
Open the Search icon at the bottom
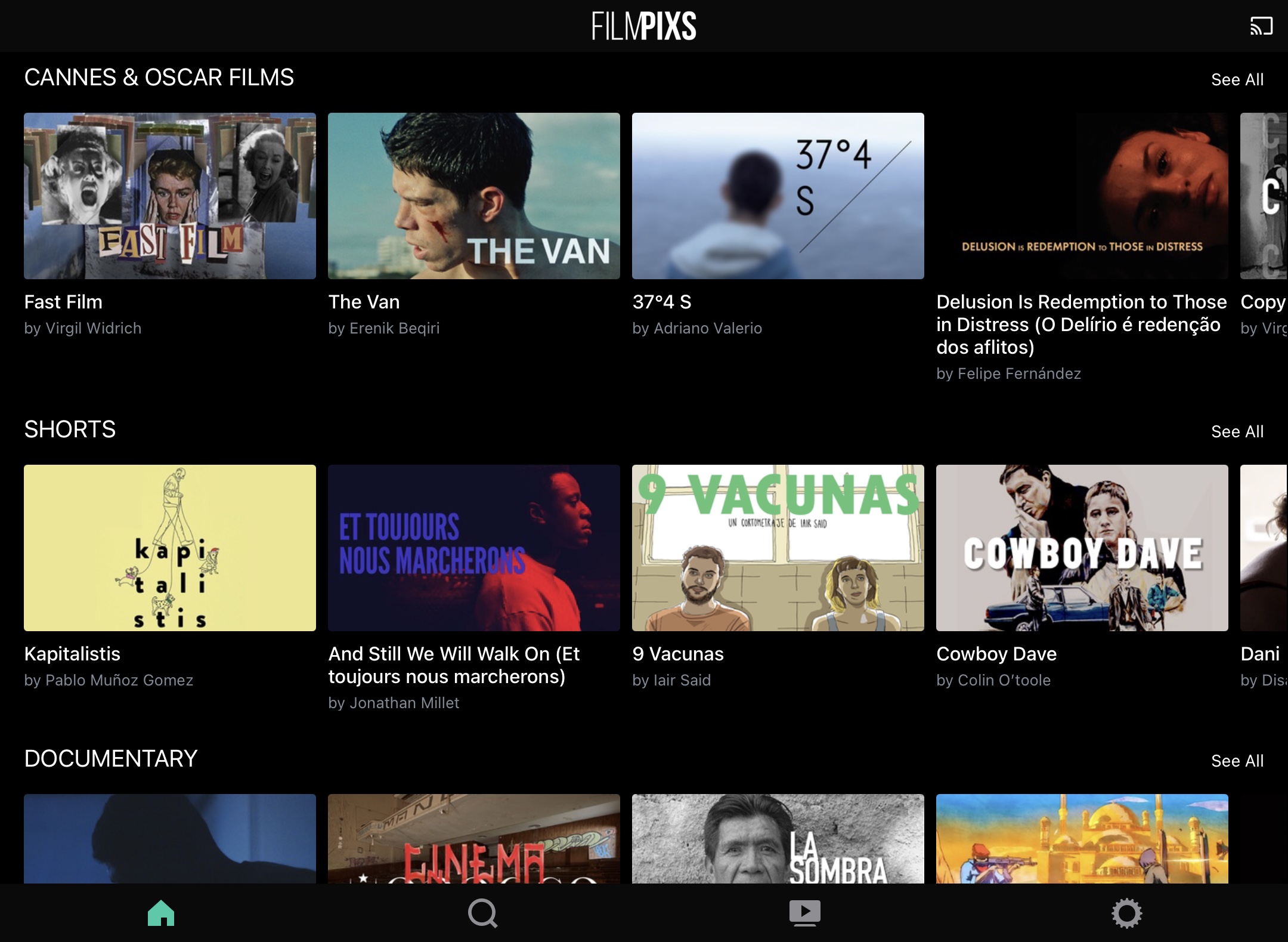pos(483,913)
